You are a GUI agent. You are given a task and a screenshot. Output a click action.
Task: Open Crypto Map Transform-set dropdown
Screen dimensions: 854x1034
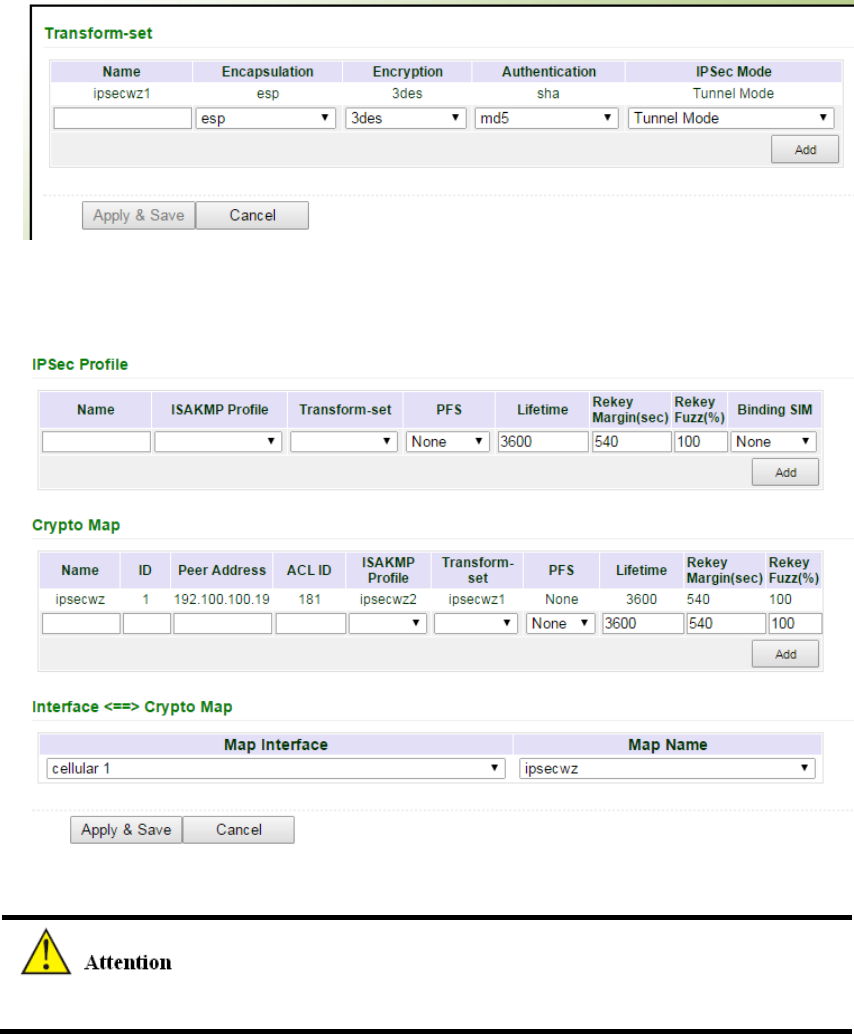pos(475,624)
